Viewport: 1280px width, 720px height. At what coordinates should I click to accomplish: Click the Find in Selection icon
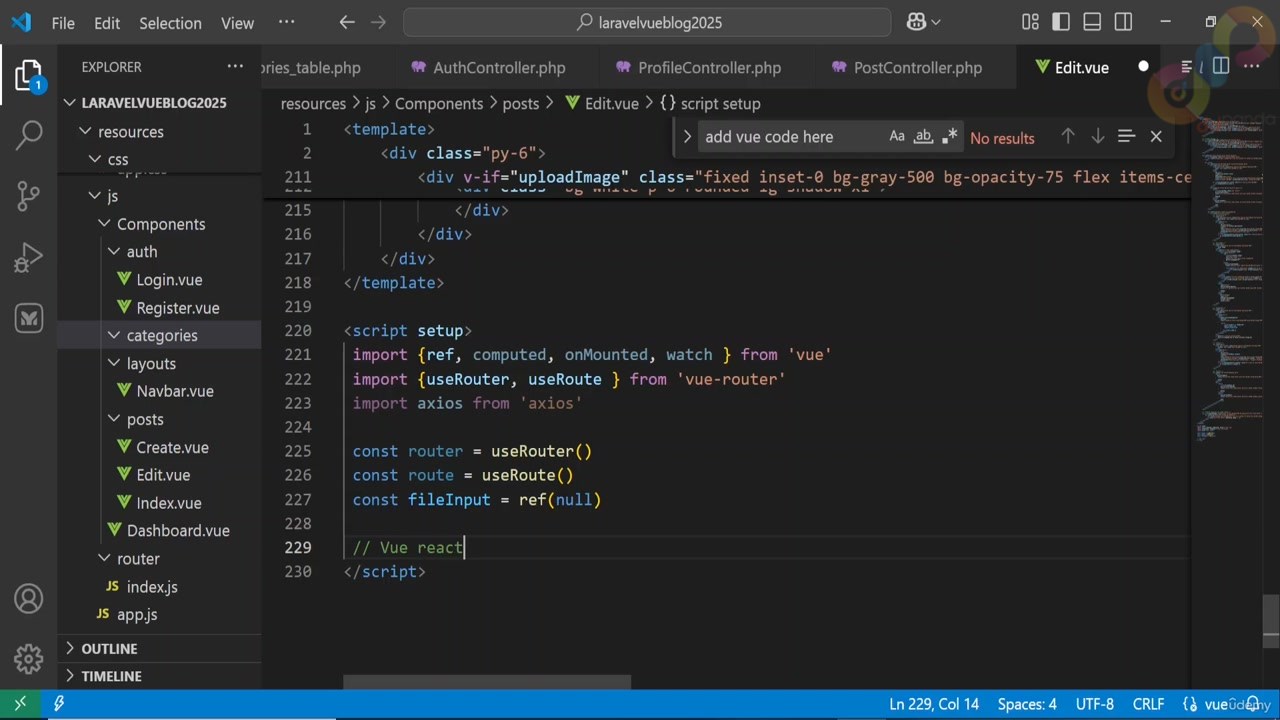point(1126,136)
